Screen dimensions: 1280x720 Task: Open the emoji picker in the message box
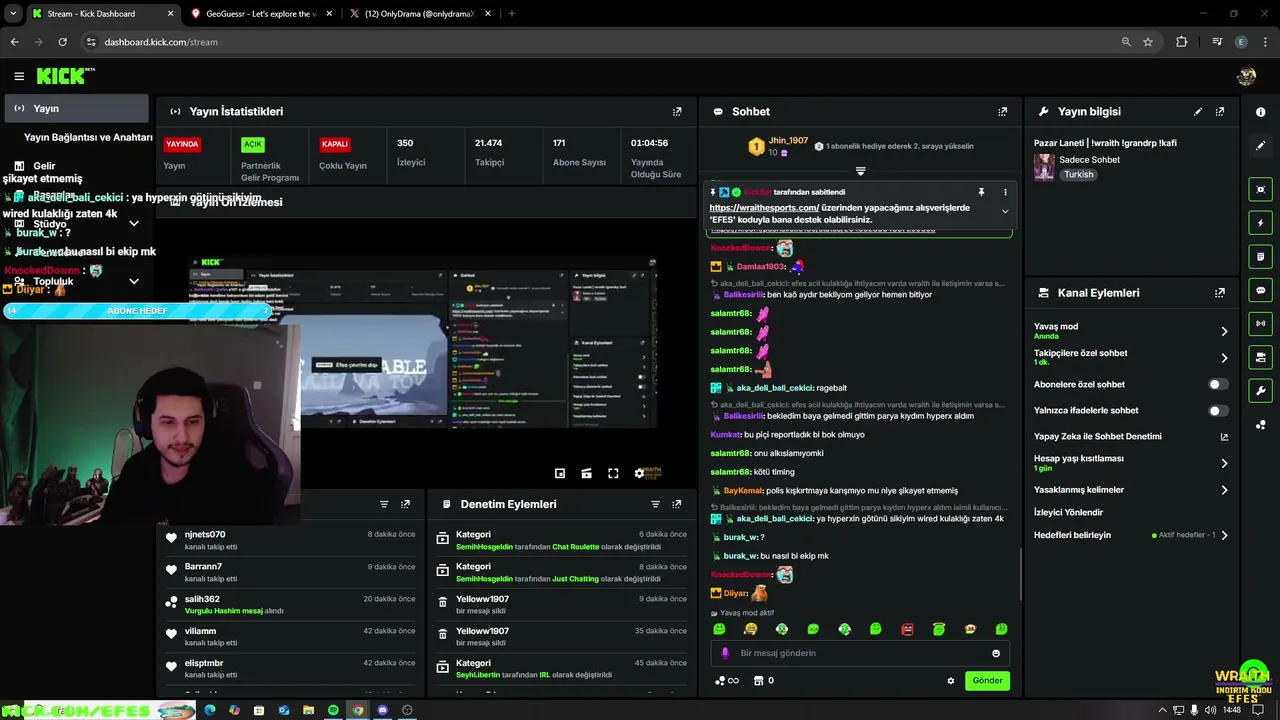[996, 653]
